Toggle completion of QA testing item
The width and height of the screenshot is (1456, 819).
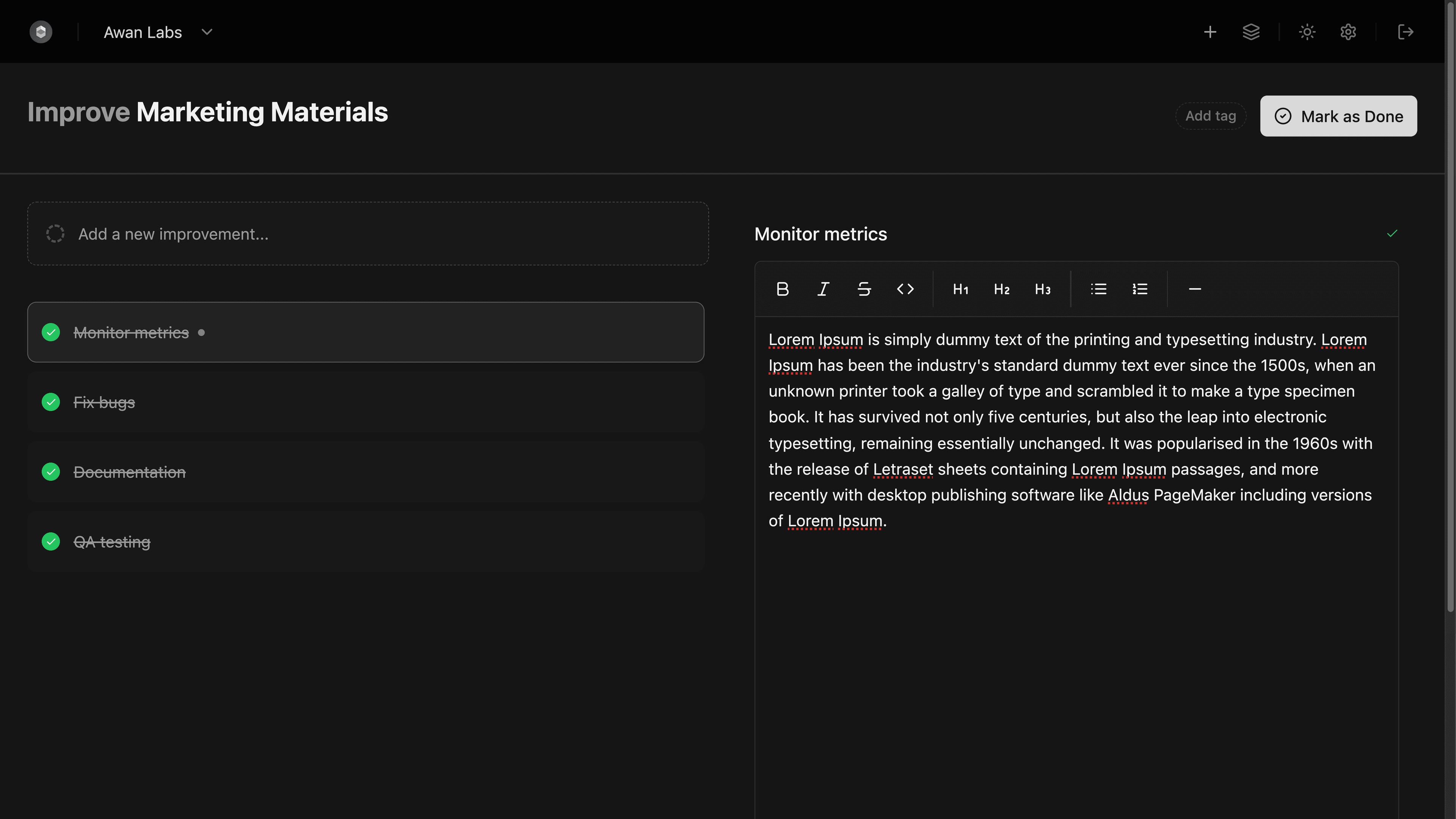tap(50, 541)
